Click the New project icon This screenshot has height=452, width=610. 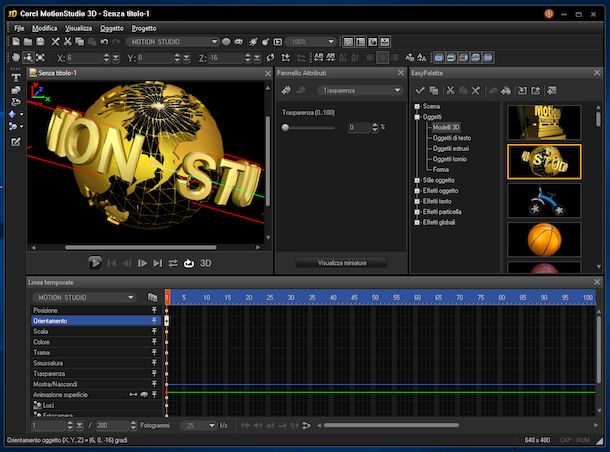pos(16,42)
